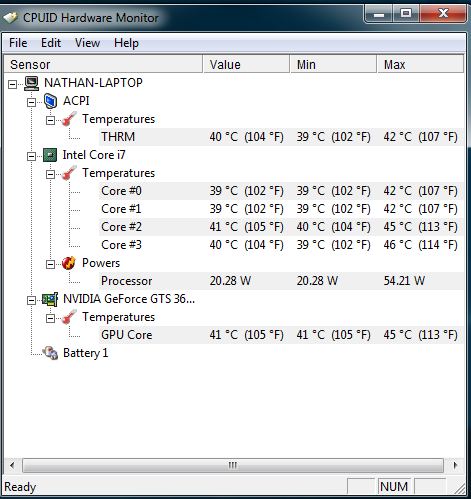This screenshot has width=471, height=499.
Task: Select the Core #3 row
Action: tap(281, 245)
